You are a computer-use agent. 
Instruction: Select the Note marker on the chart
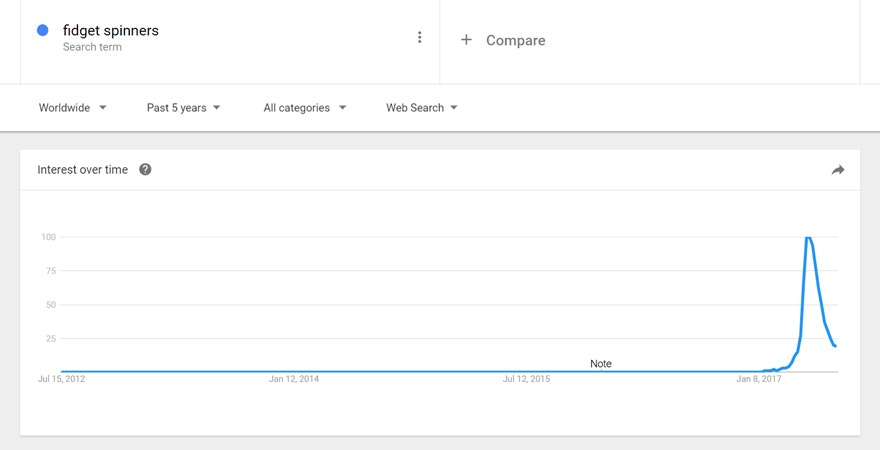[600, 364]
